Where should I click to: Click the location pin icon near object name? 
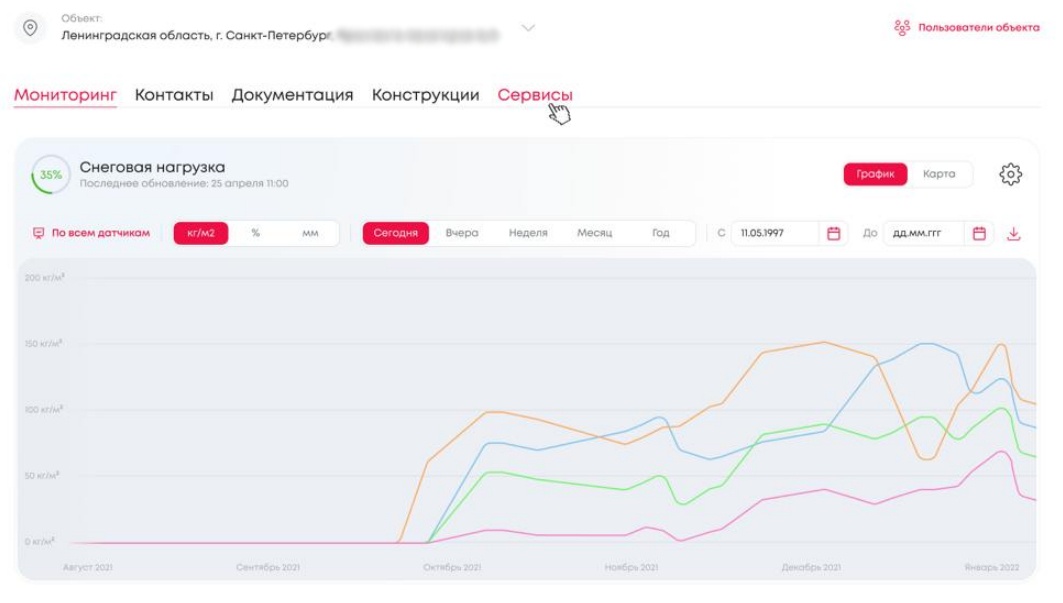coord(30,27)
